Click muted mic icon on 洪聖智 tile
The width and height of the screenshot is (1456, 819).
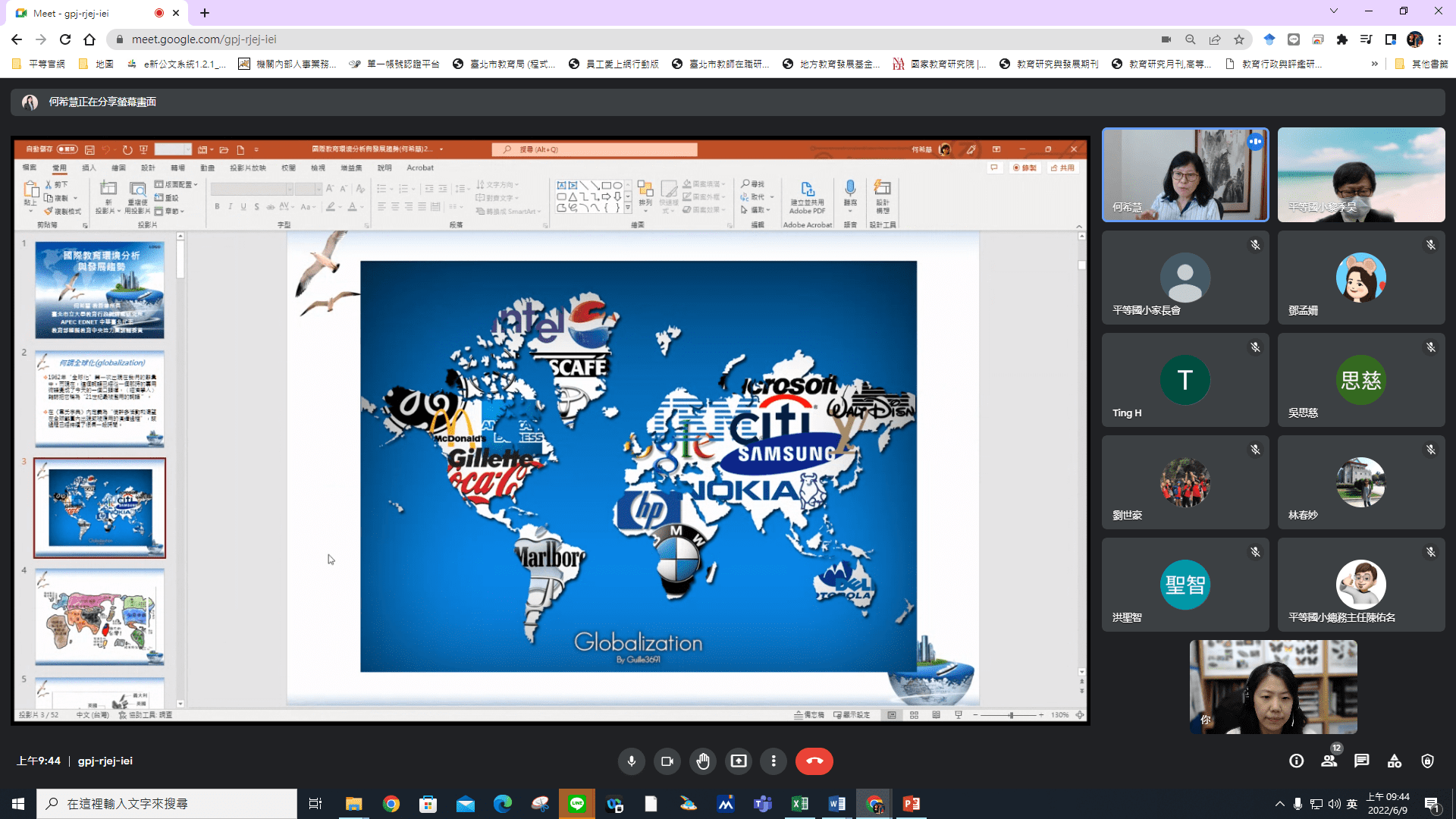(1256, 552)
